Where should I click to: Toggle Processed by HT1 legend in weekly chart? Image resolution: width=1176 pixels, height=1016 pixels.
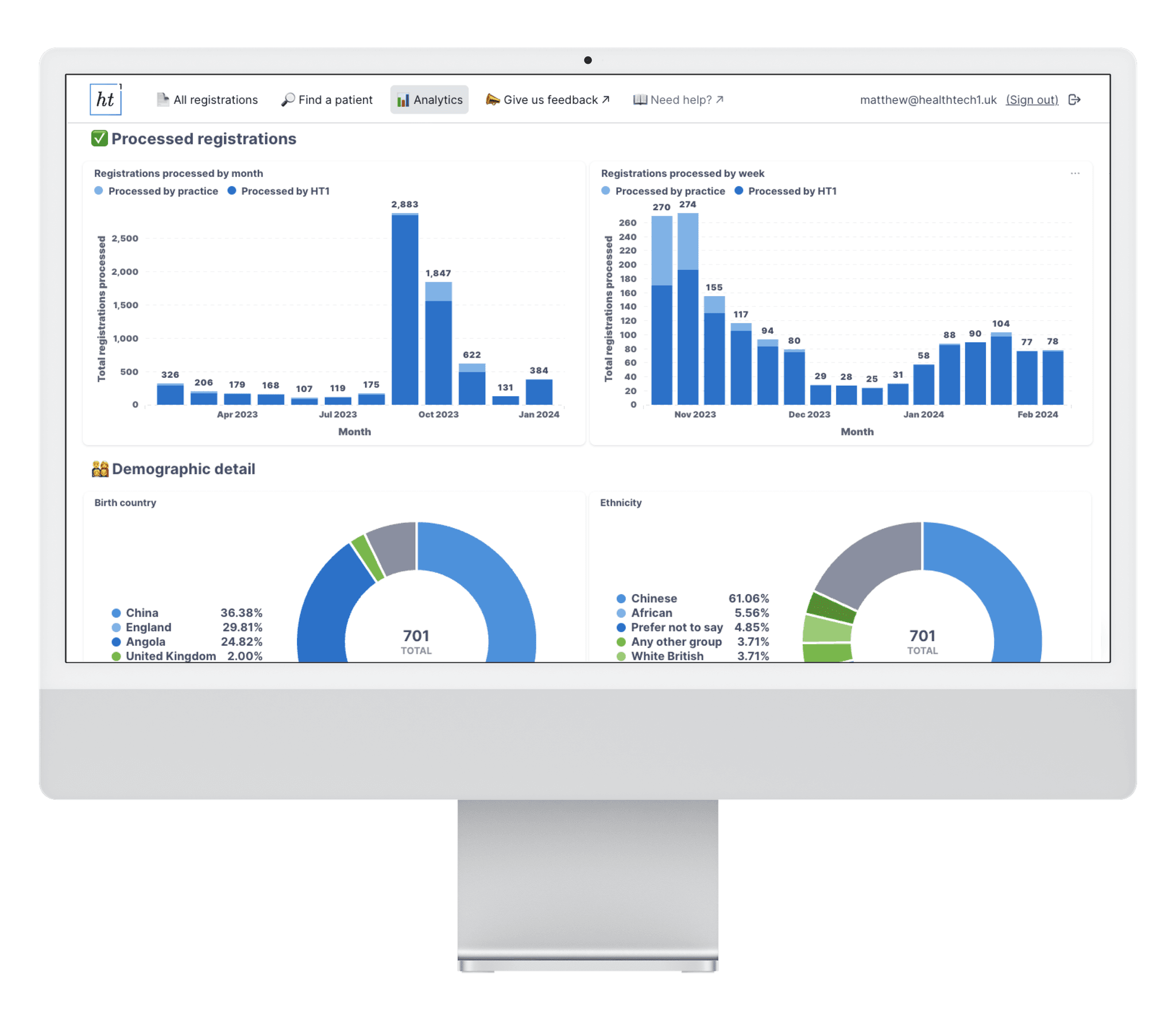(x=786, y=191)
